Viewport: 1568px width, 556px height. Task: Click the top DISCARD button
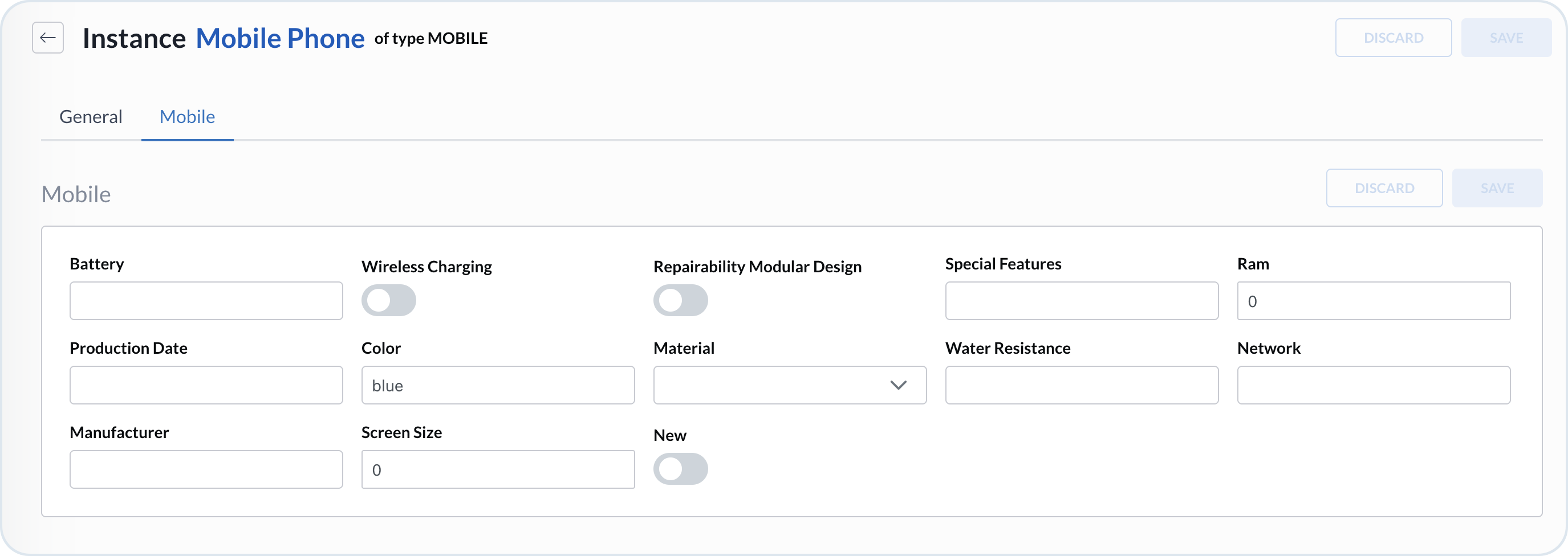tap(1394, 37)
